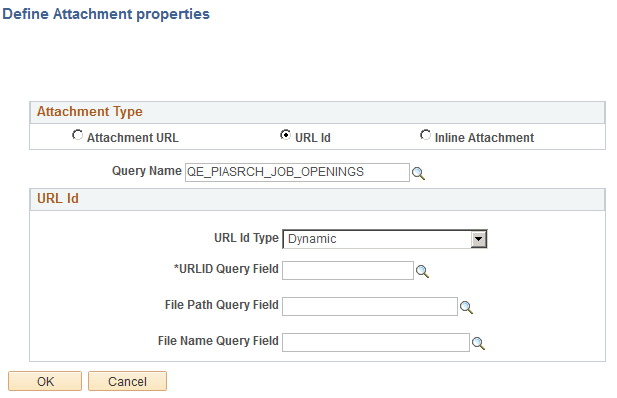The width and height of the screenshot is (617, 398).
Task: Select the *URLID Query Field label
Action: click(226, 269)
